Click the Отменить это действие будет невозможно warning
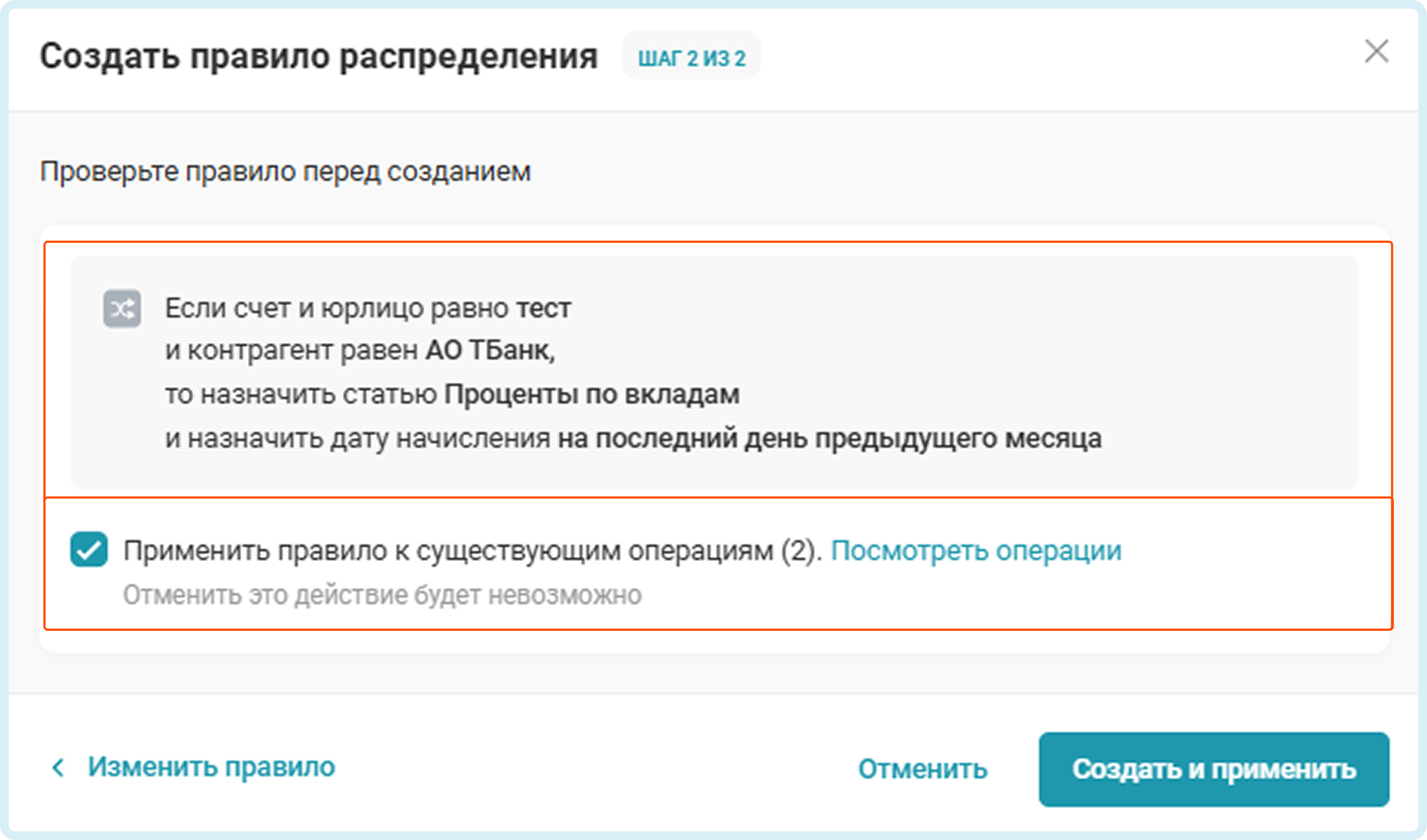The height and width of the screenshot is (840, 1427). [382, 596]
